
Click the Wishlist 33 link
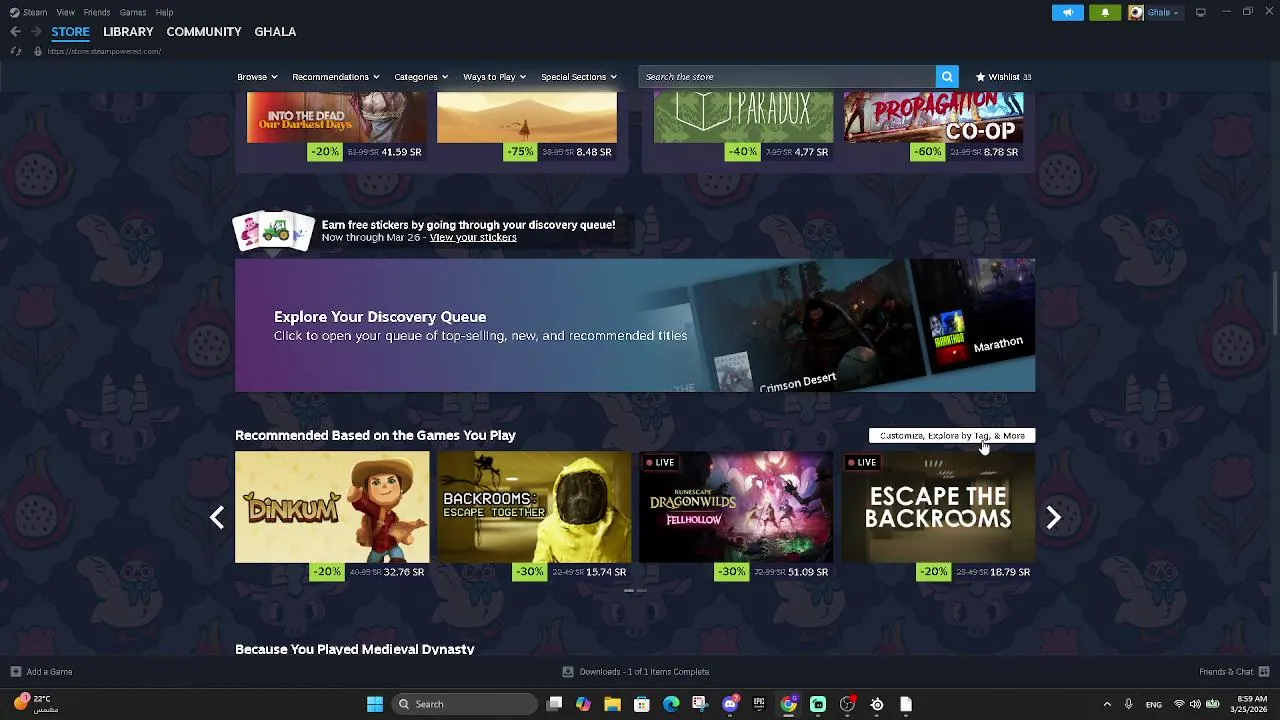1003,77
